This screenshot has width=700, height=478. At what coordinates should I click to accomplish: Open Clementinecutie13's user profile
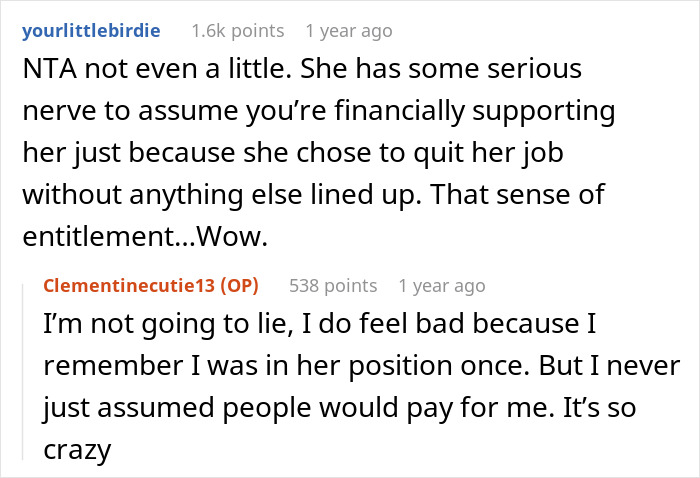[129, 286]
